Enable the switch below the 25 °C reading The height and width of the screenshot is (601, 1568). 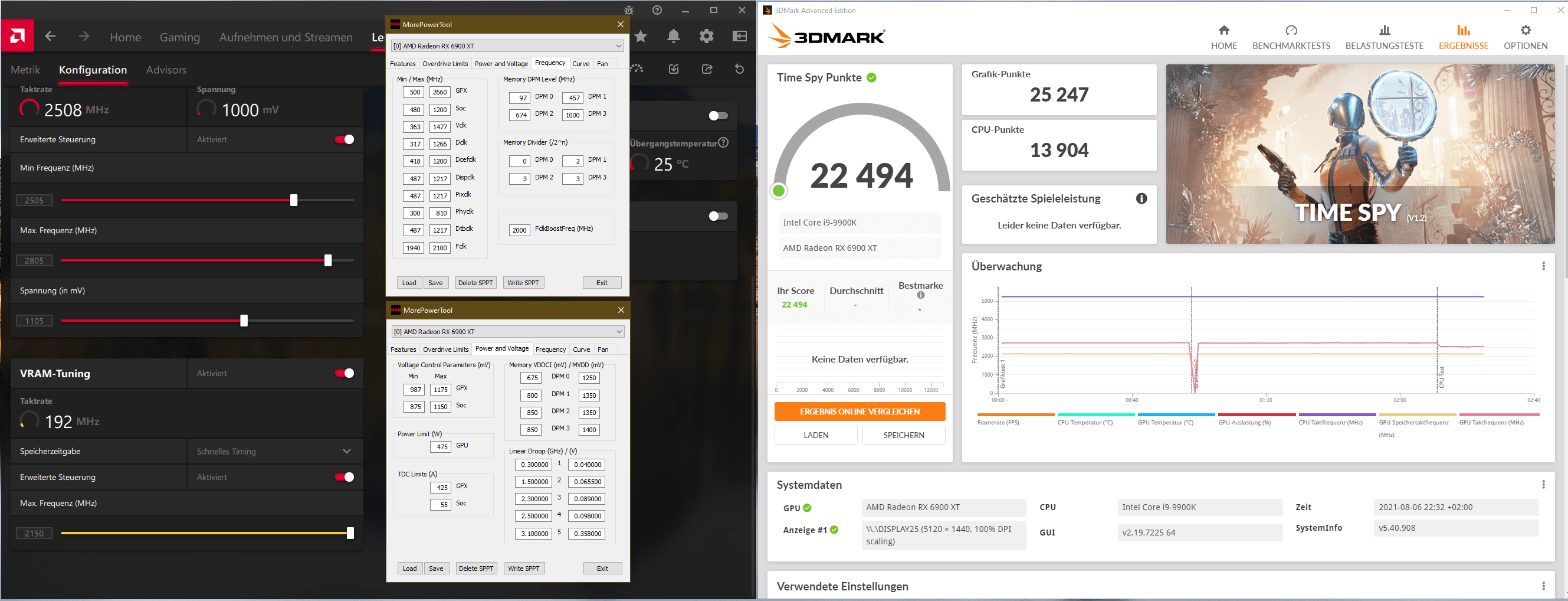(x=719, y=216)
